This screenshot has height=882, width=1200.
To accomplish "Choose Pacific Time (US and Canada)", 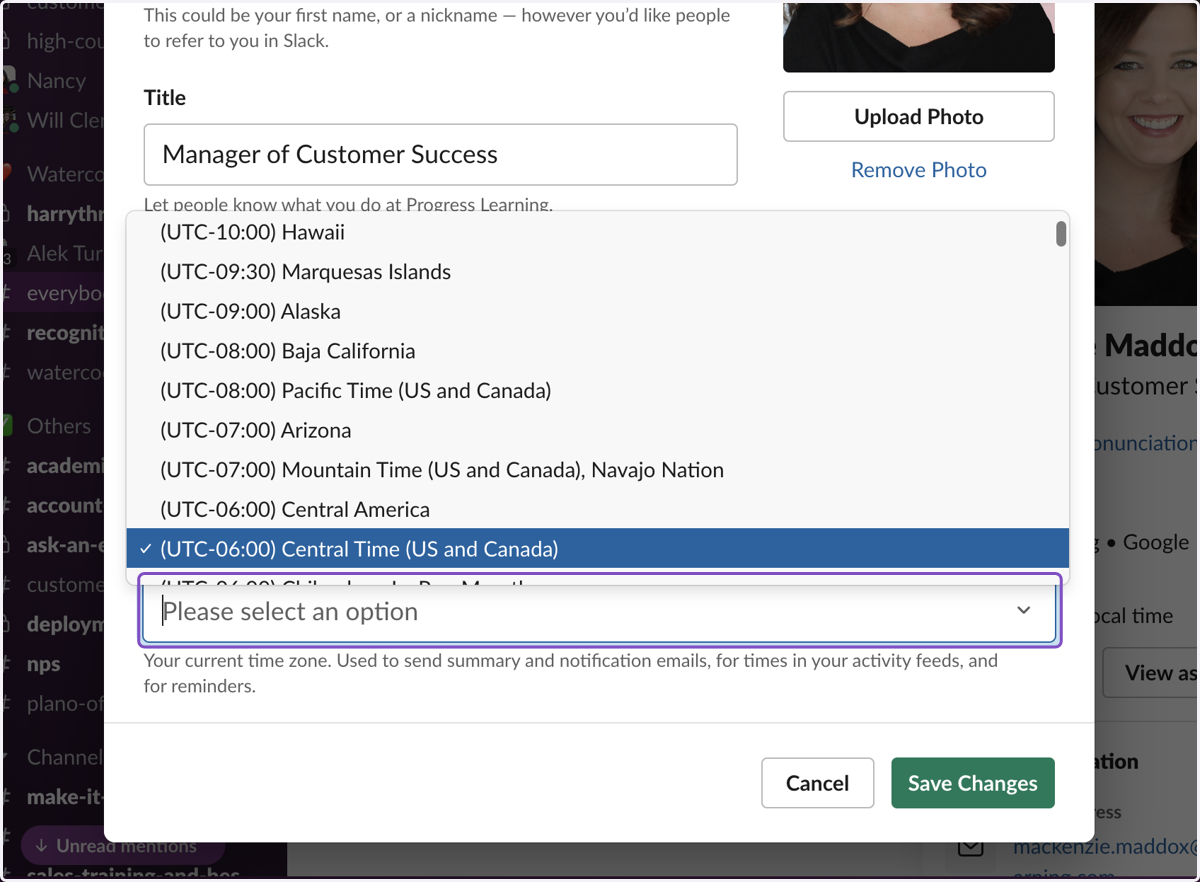I will (x=597, y=391).
